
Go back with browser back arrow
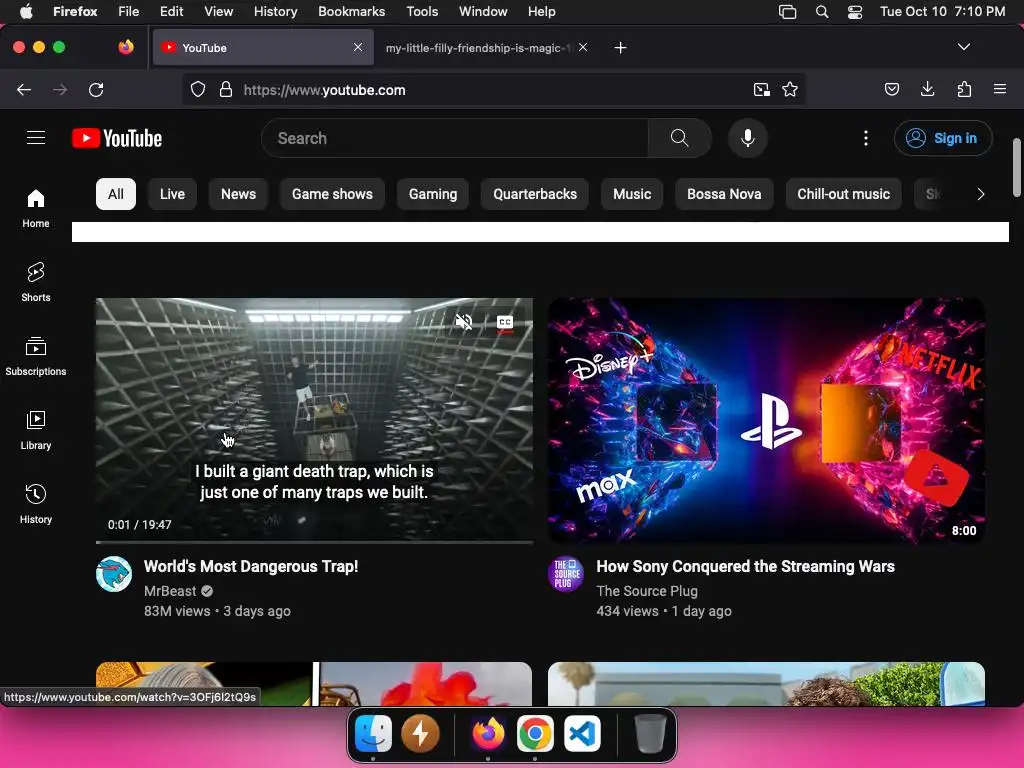click(24, 89)
